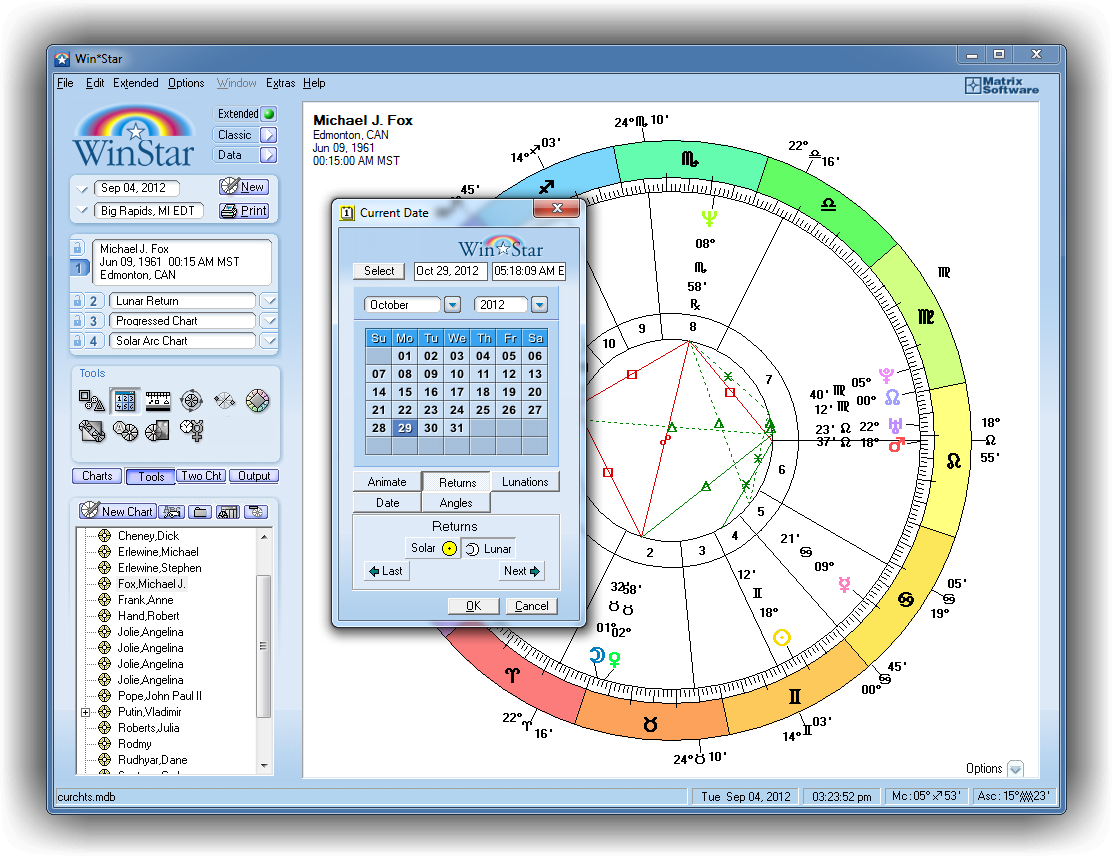Click the Oct 29, 2012 date field
1112x856 pixels.
(450, 271)
